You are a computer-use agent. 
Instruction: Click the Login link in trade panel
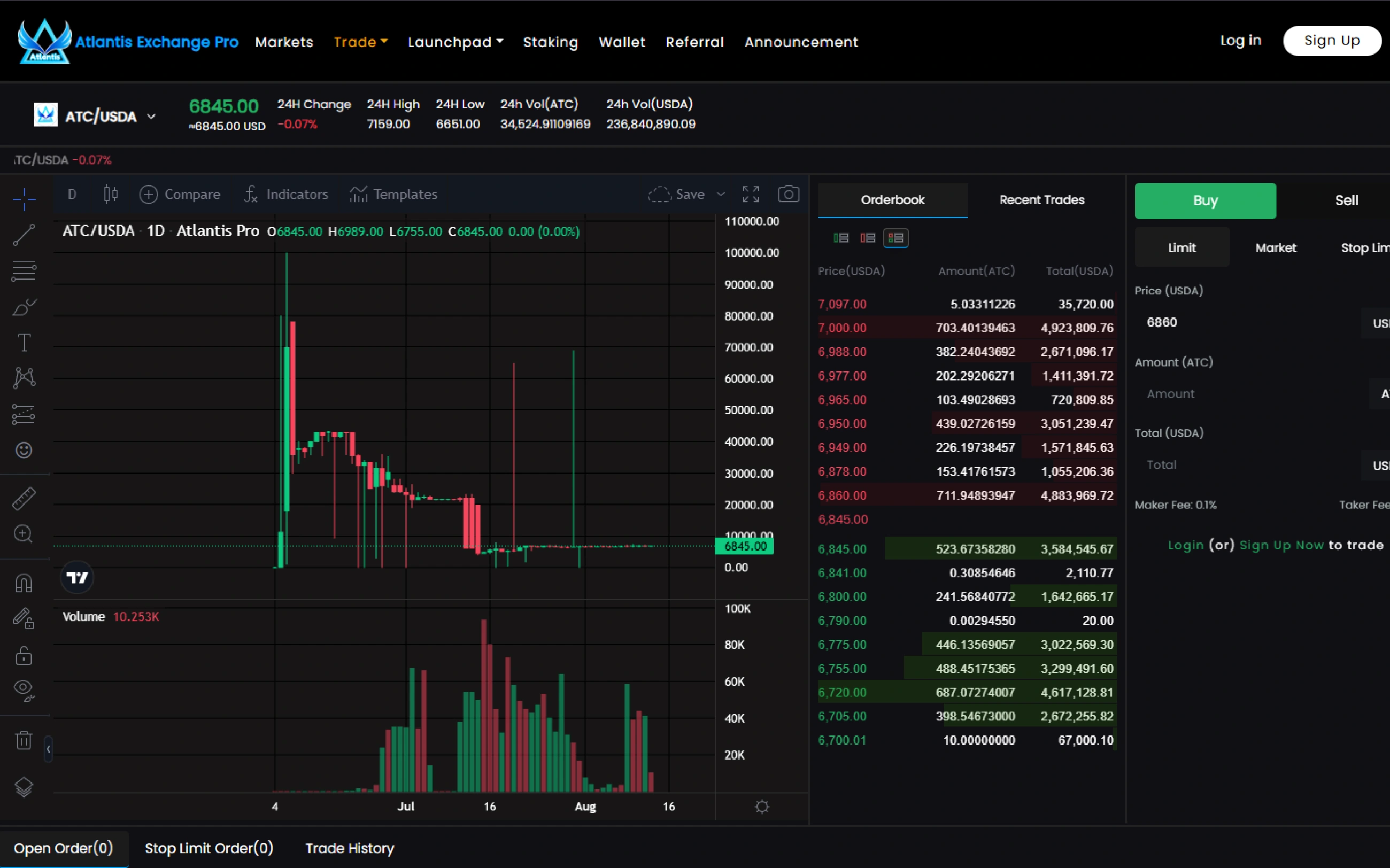pyautogui.click(x=1185, y=545)
